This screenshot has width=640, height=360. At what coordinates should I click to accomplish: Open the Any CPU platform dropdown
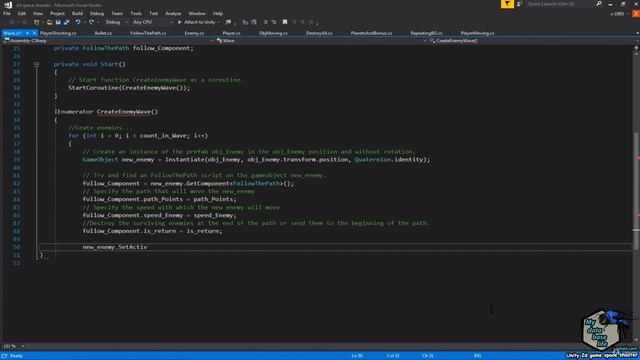tap(152, 22)
